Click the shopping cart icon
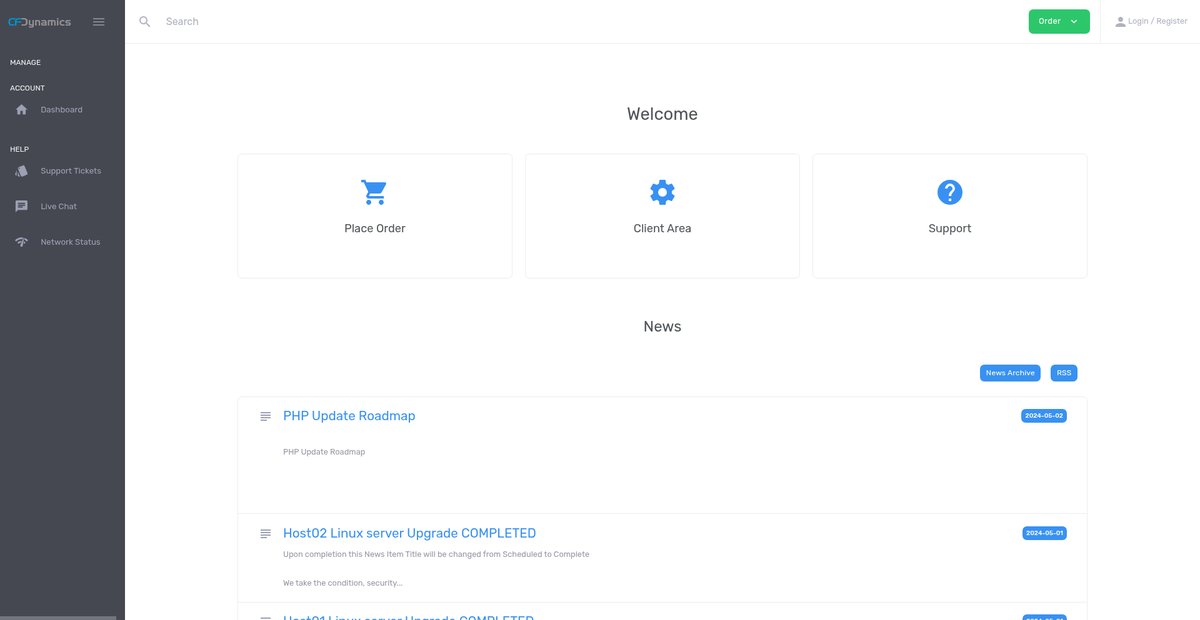Viewport: 1200px width, 620px height. click(x=374, y=192)
